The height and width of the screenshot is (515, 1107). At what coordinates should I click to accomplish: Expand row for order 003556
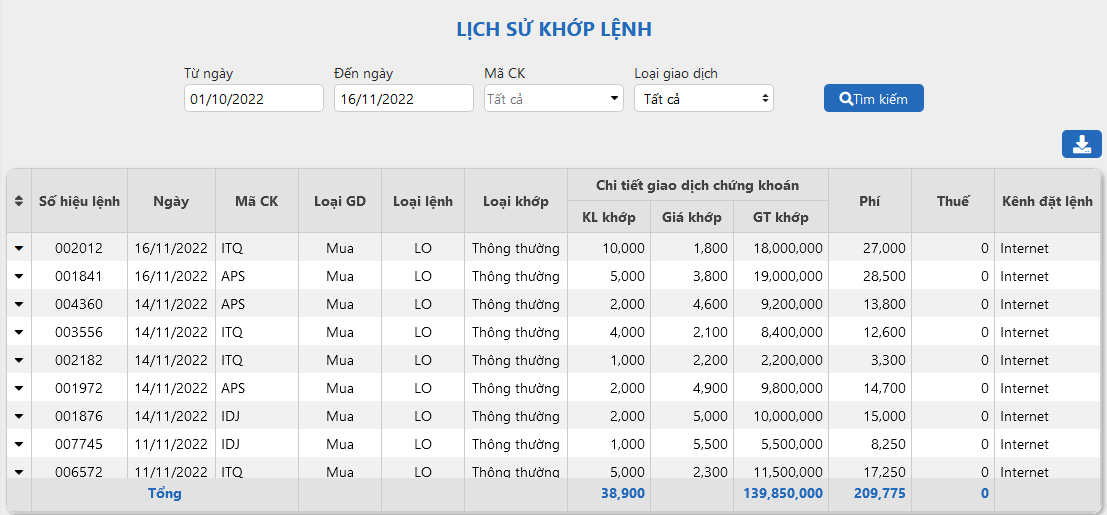[18, 332]
